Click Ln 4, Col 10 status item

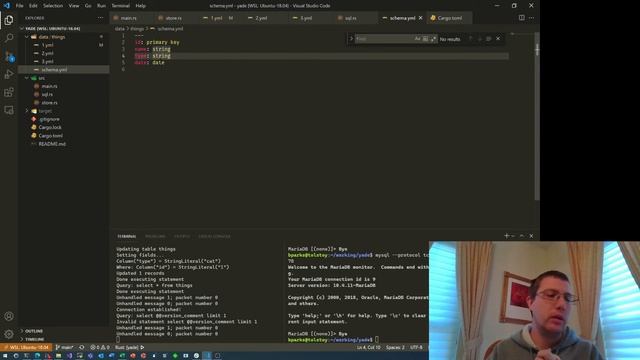[368, 347]
